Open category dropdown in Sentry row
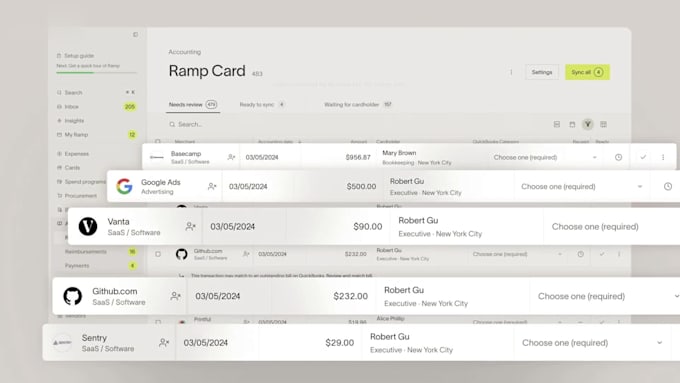This screenshot has width=680, height=383. tap(592, 343)
